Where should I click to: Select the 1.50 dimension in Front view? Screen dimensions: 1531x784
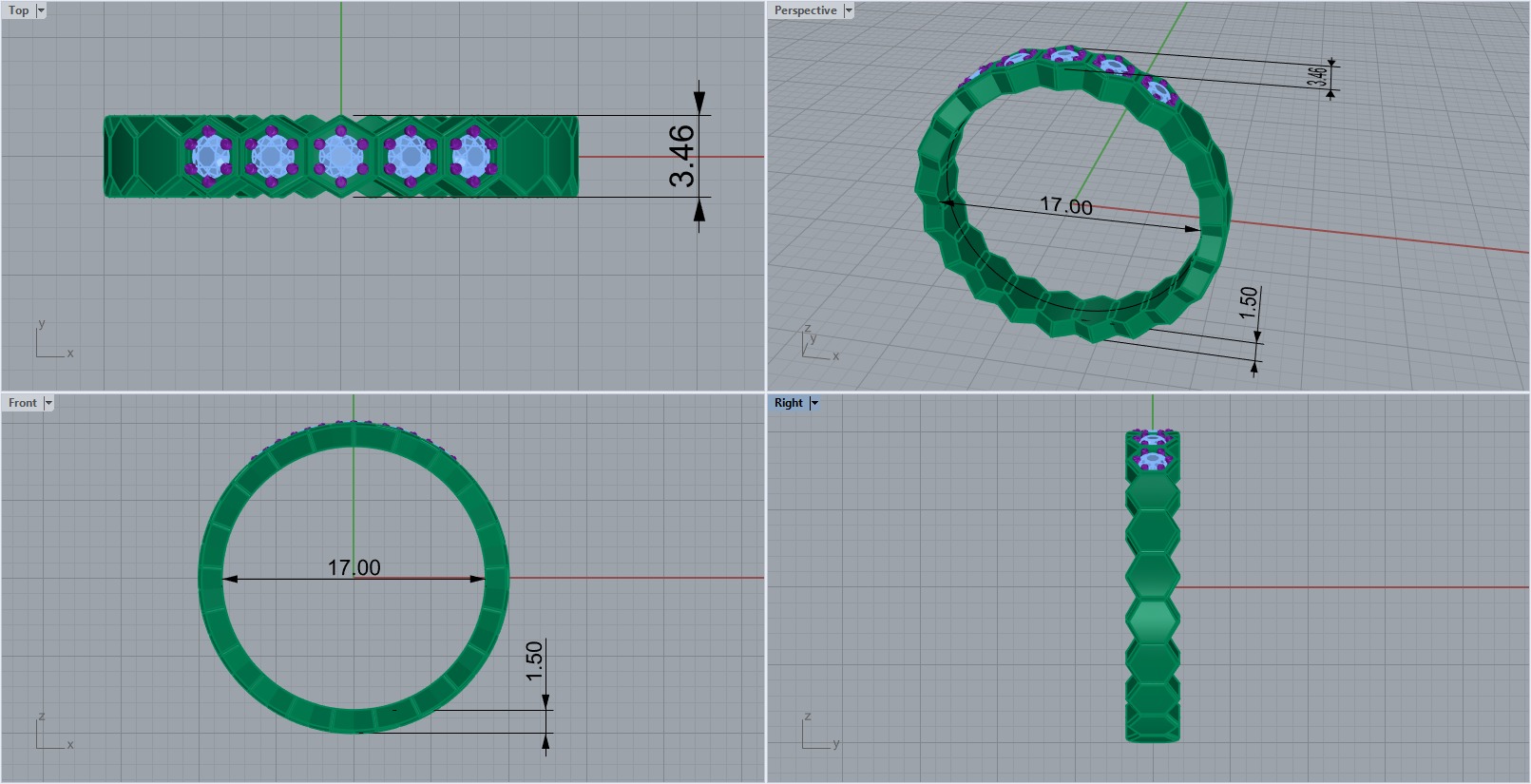[534, 660]
